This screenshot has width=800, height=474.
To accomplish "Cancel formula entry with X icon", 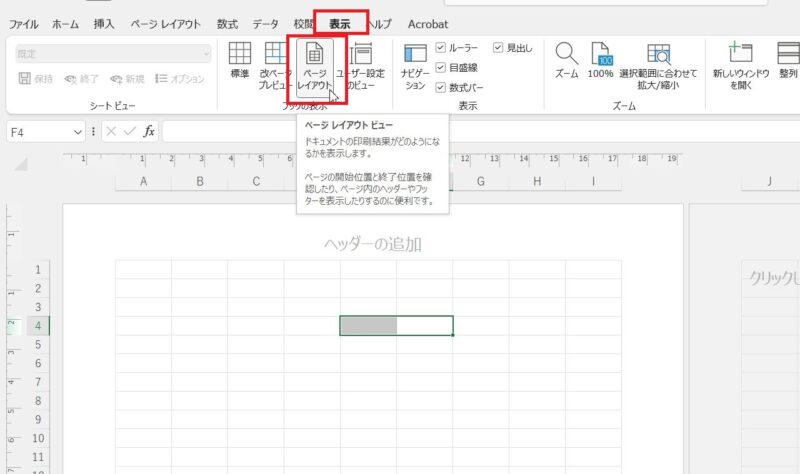I will tap(111, 132).
